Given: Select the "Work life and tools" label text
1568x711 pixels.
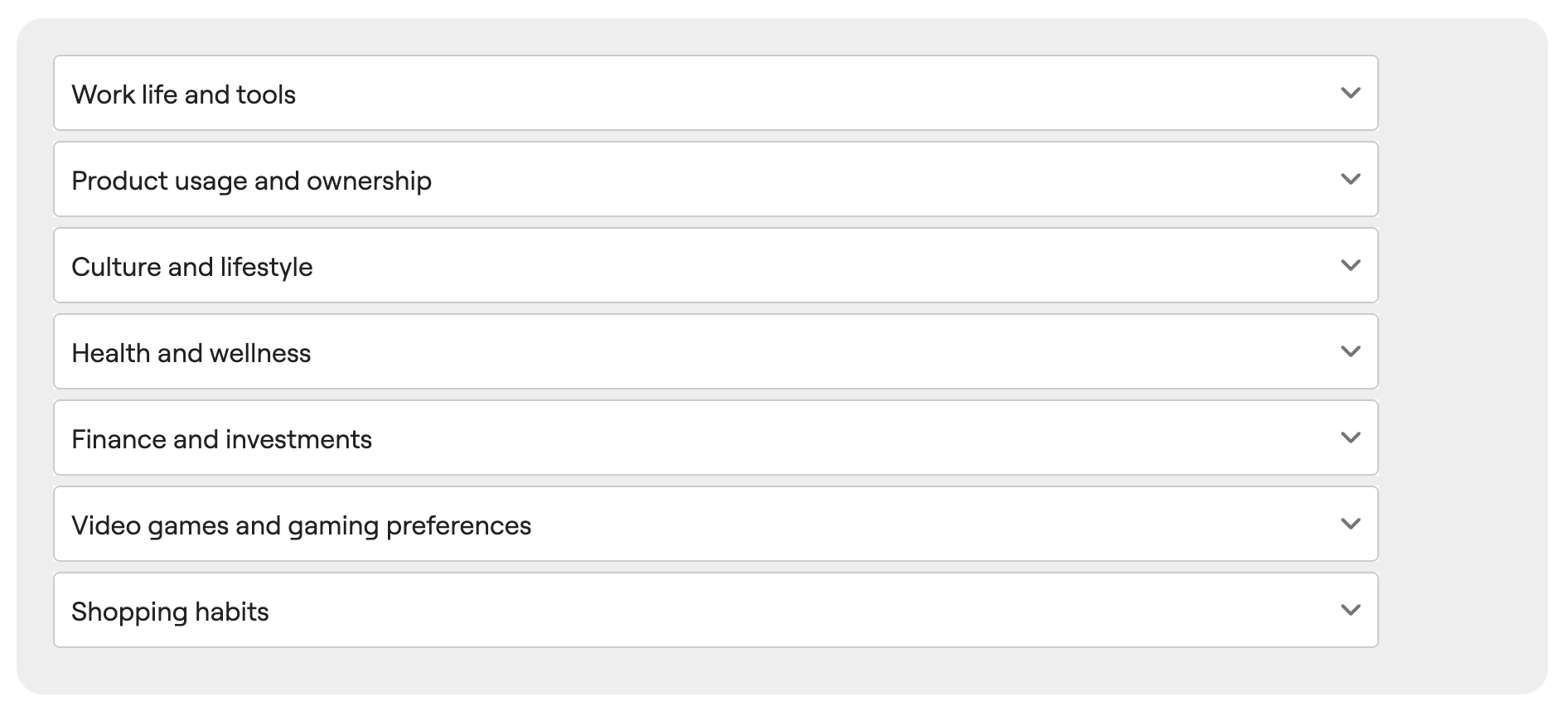Looking at the screenshot, I should 183,94.
